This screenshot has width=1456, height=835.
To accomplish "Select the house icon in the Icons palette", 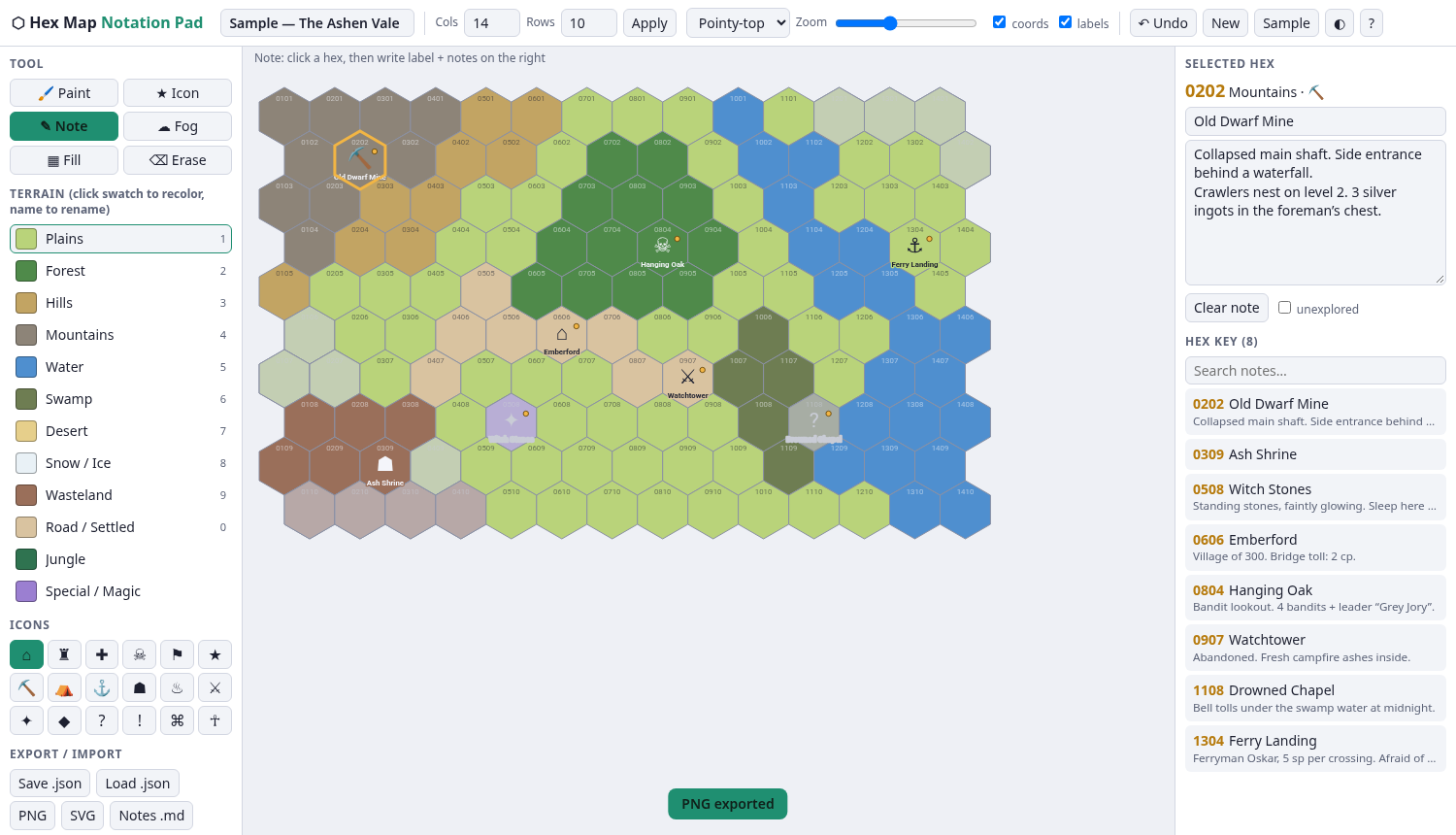I will coord(26,654).
